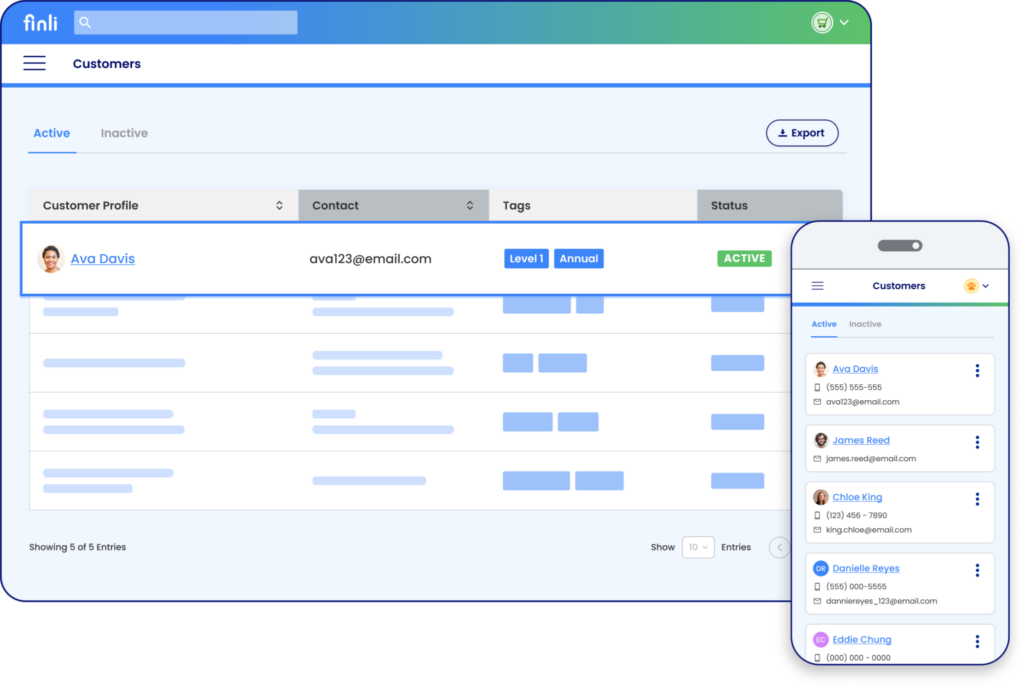Open the kebab menu for James Reed
This screenshot has height=687, width=1024.
point(977,441)
